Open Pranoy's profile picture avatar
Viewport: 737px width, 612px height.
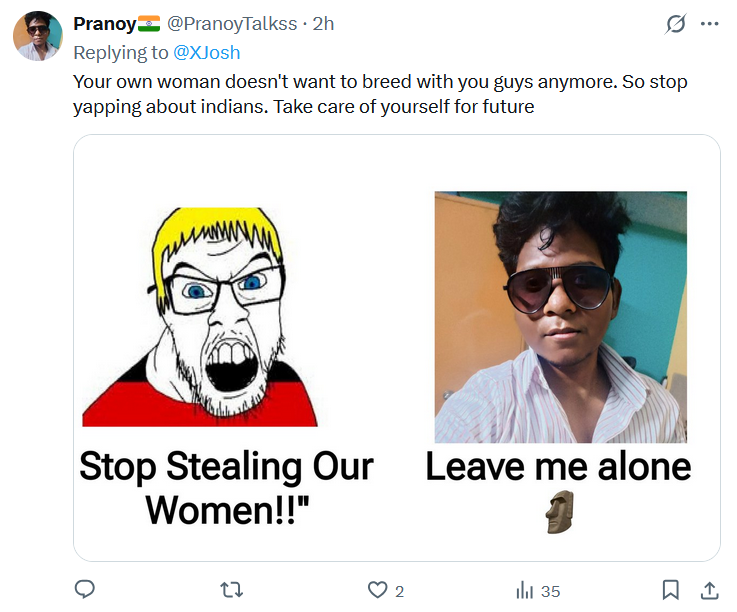click(37, 36)
